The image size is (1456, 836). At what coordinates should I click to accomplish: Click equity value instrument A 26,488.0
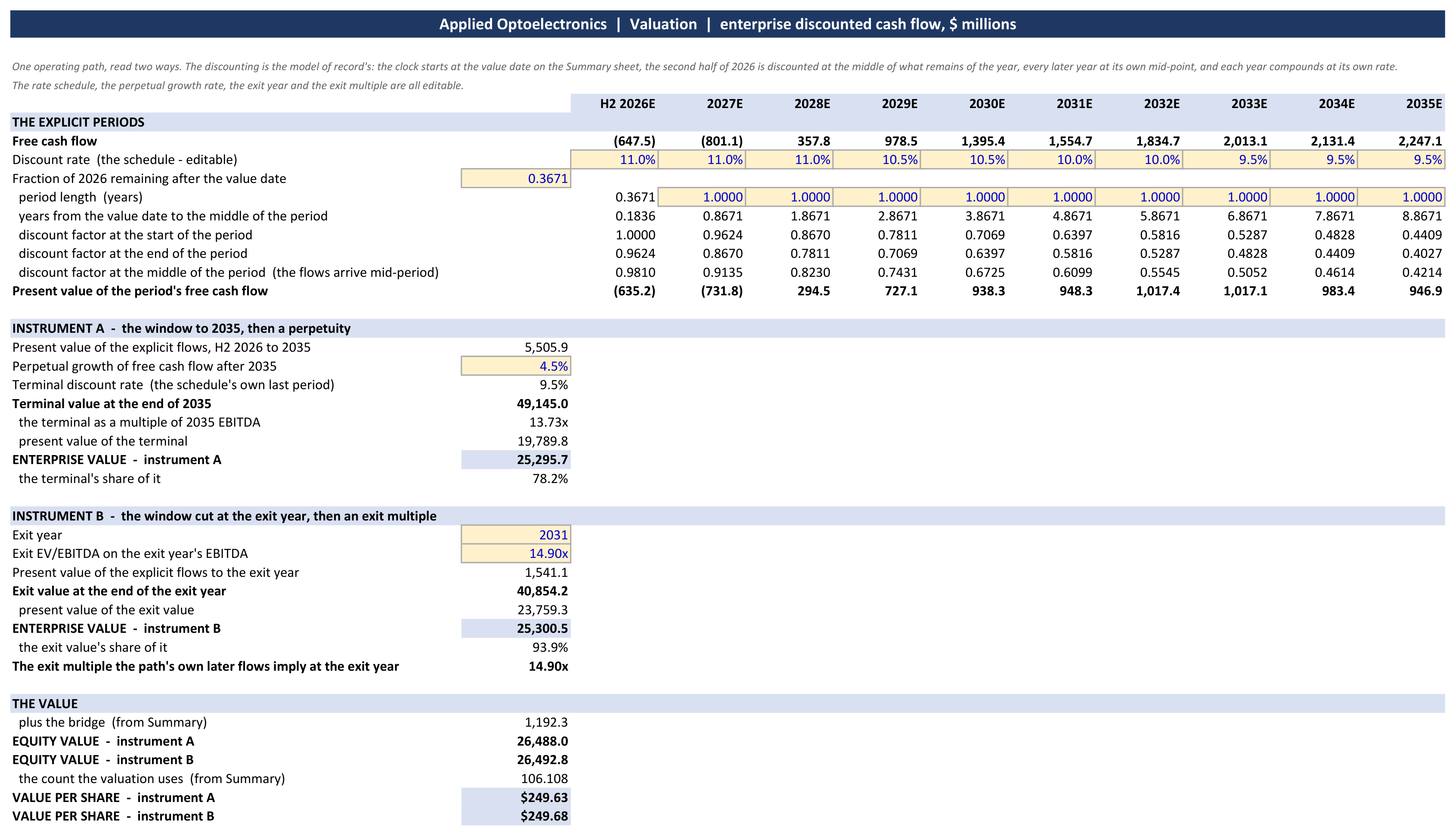pyautogui.click(x=542, y=741)
